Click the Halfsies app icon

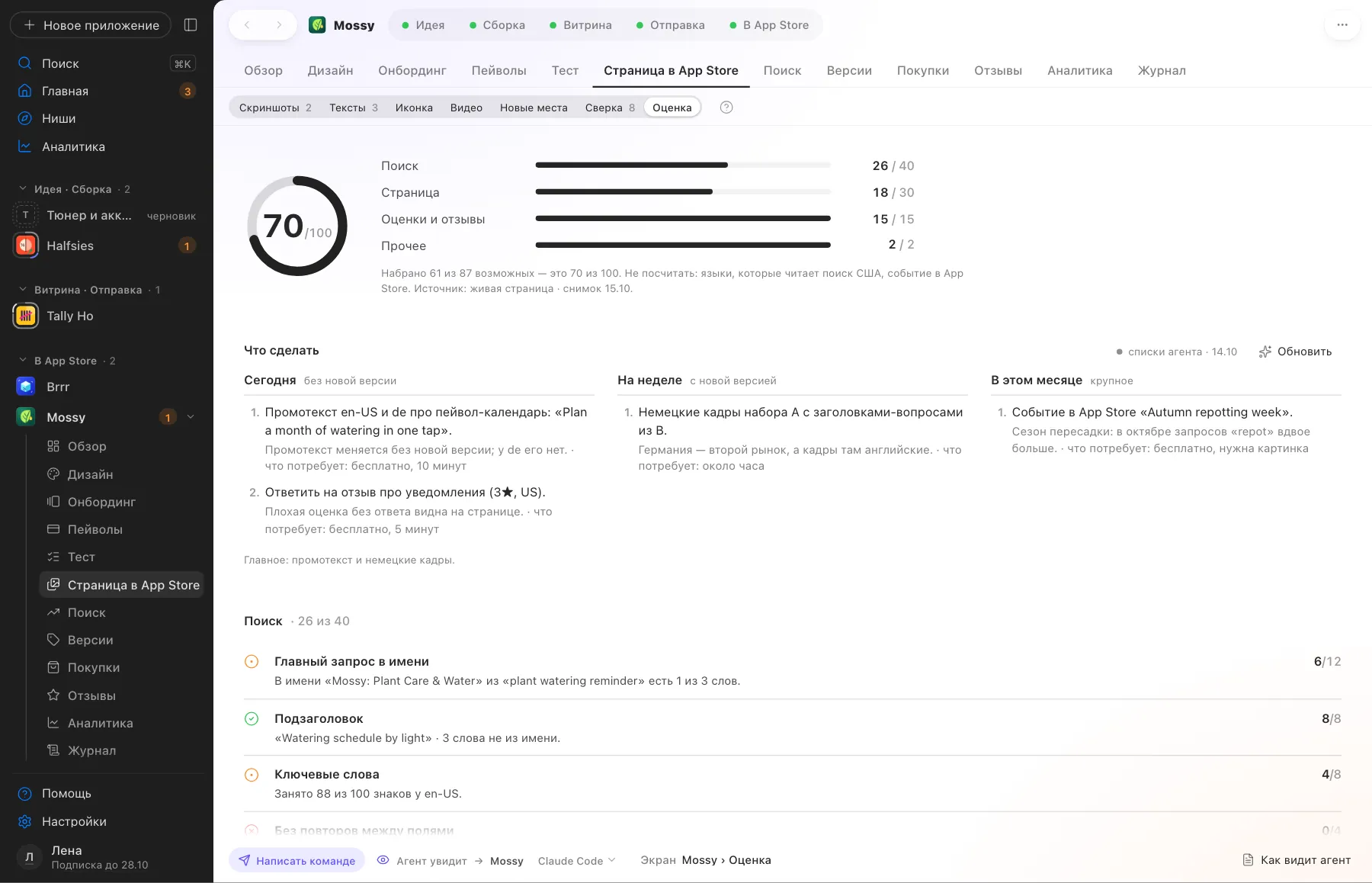point(26,246)
